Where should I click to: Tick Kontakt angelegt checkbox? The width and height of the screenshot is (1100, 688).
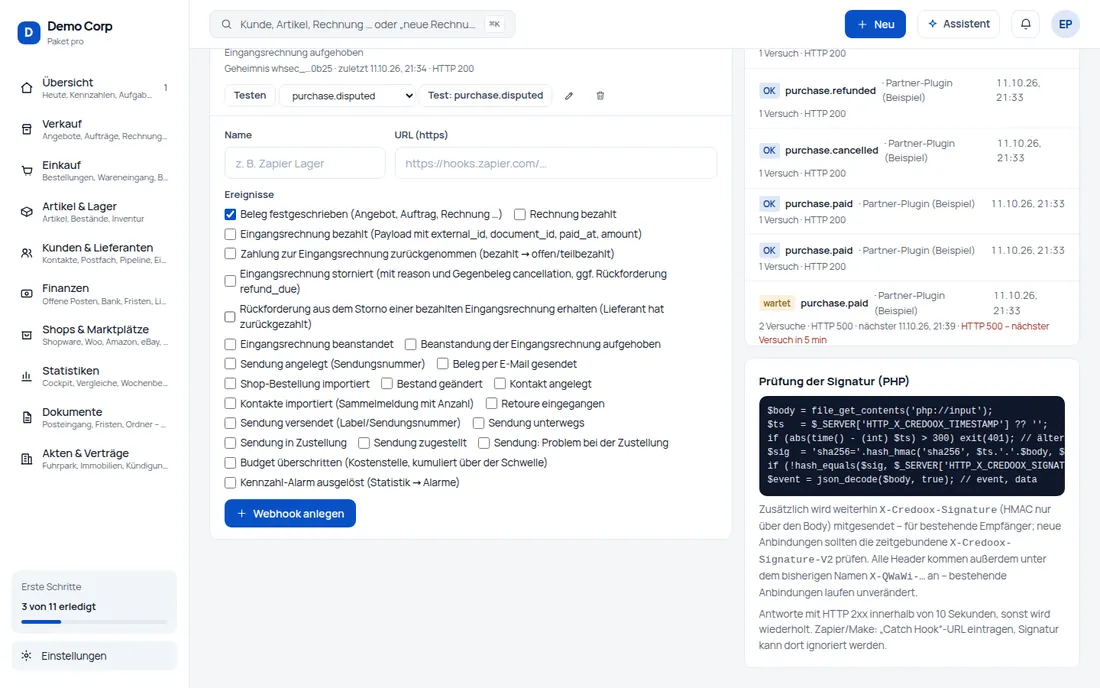point(499,384)
